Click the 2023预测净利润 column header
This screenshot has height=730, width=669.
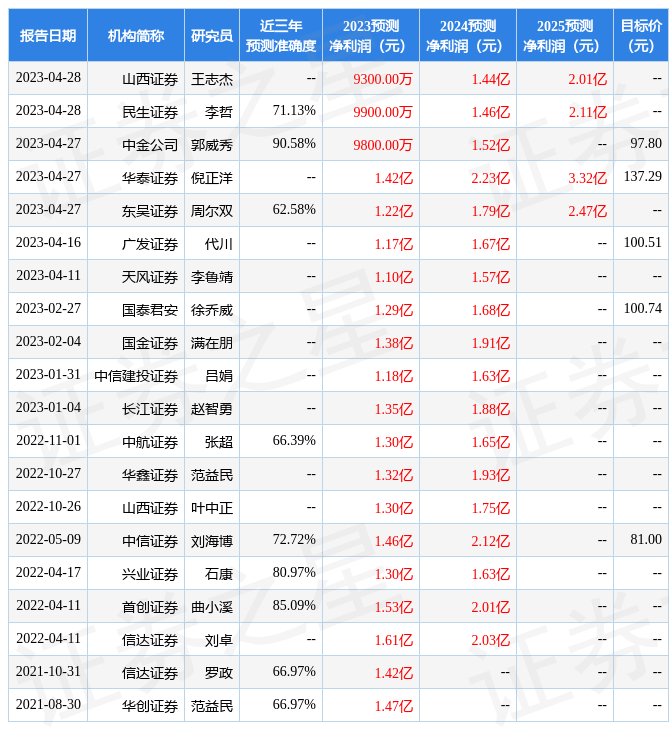371,35
